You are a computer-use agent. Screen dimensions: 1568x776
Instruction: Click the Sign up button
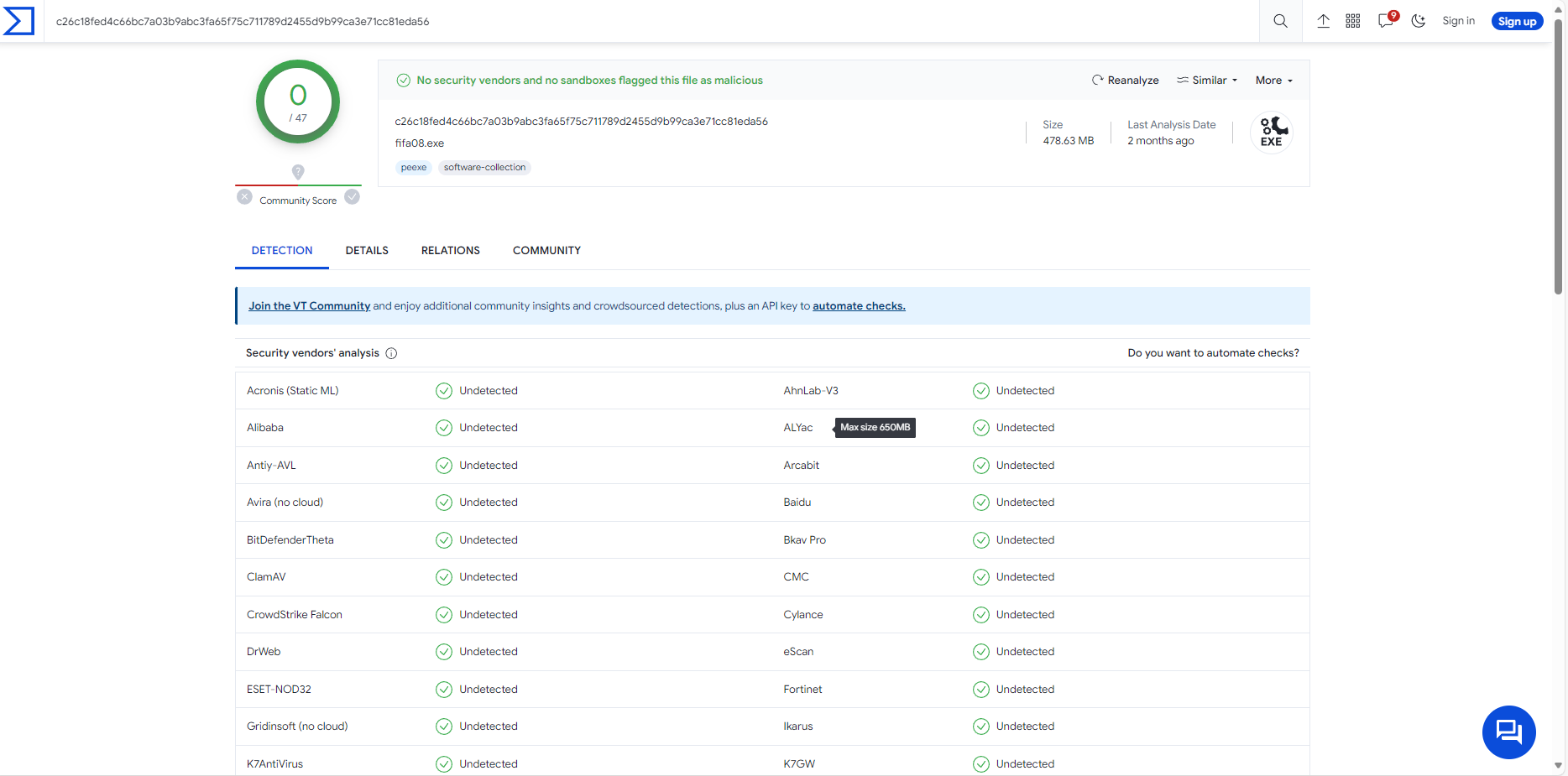tap(1517, 22)
